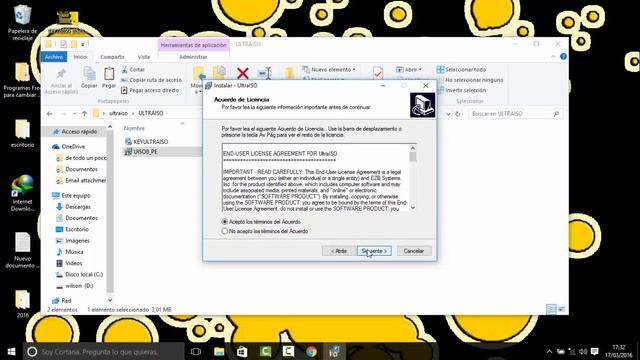Open the Nuevo elemento dropdown
640x360 pixels.
pyautogui.click(x=329, y=69)
